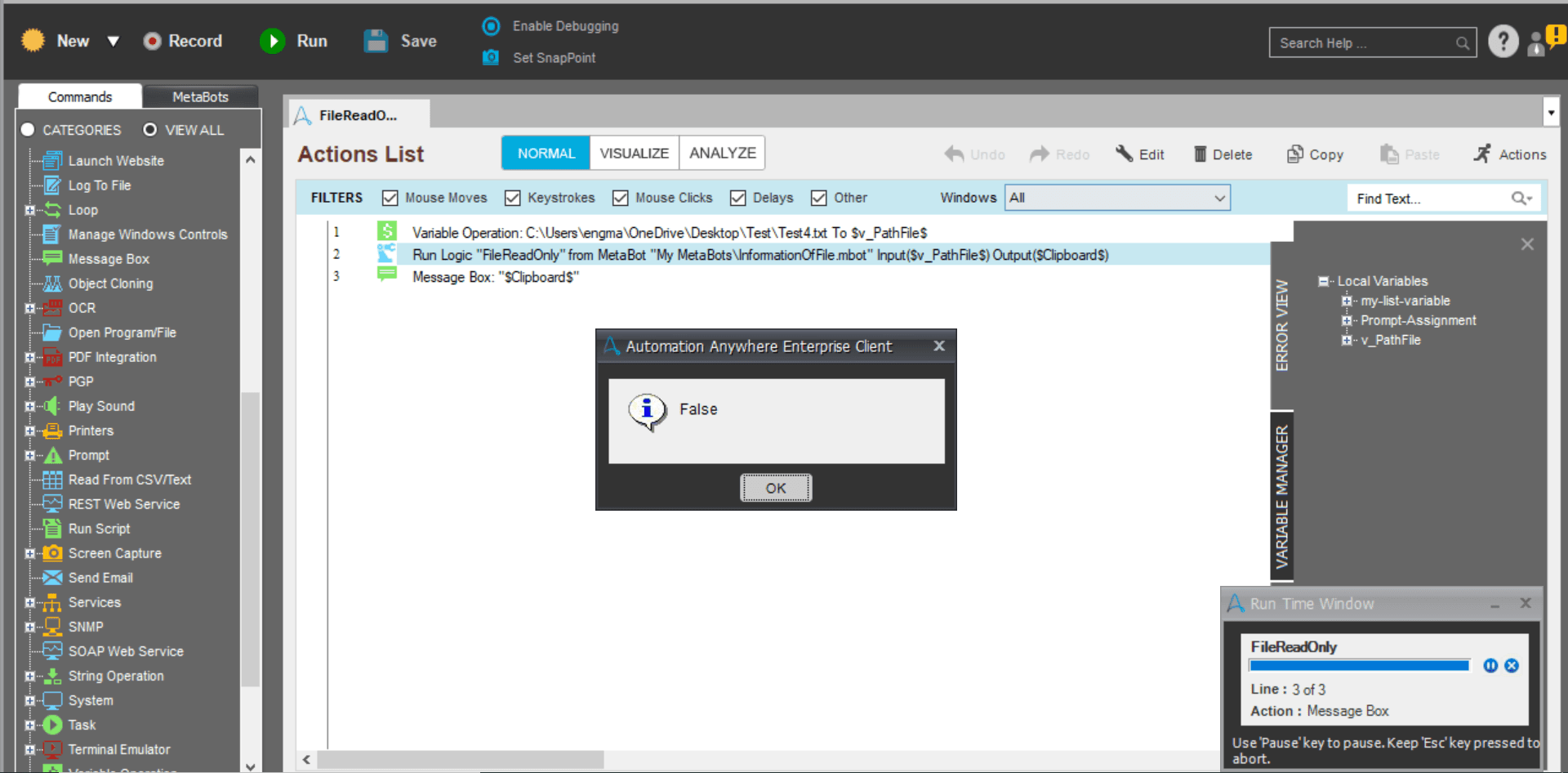1568x773 pixels.
Task: Click the Set SnapPoint camera icon
Action: tap(491, 57)
